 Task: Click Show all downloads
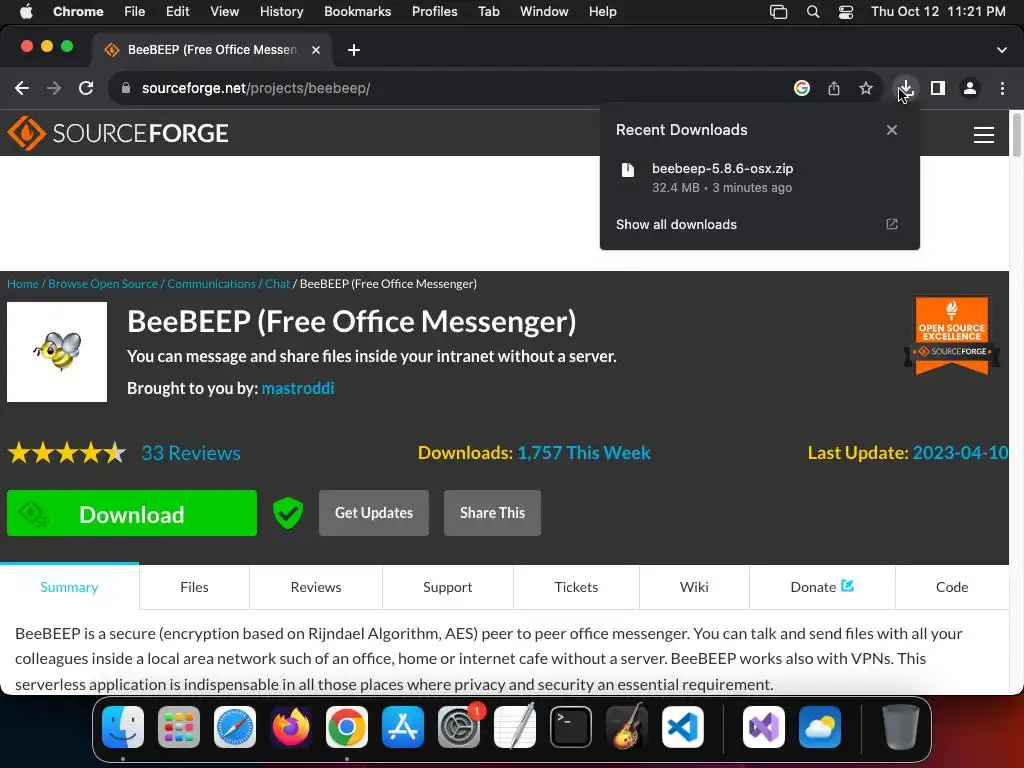pos(676,225)
